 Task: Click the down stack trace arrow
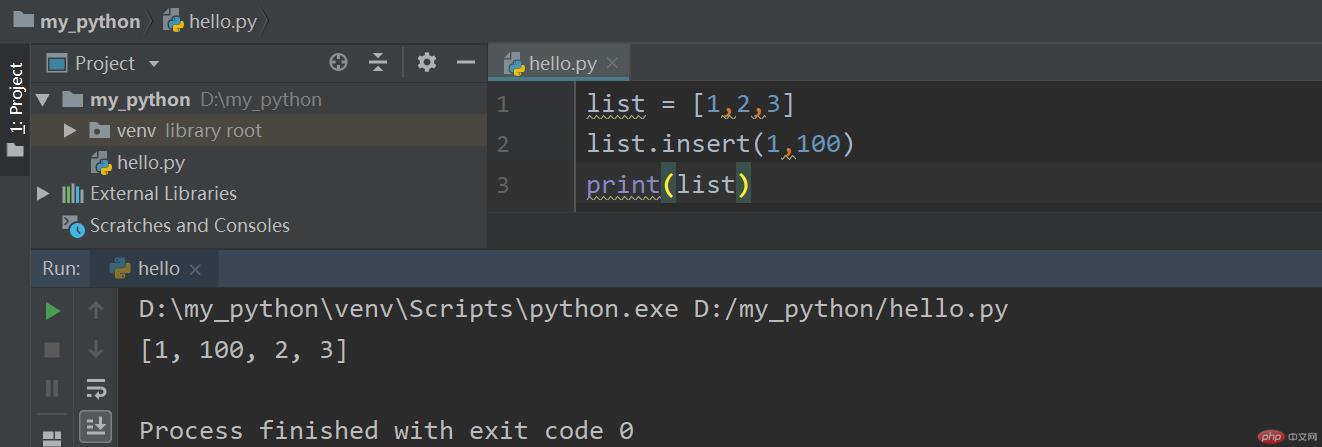click(96, 349)
